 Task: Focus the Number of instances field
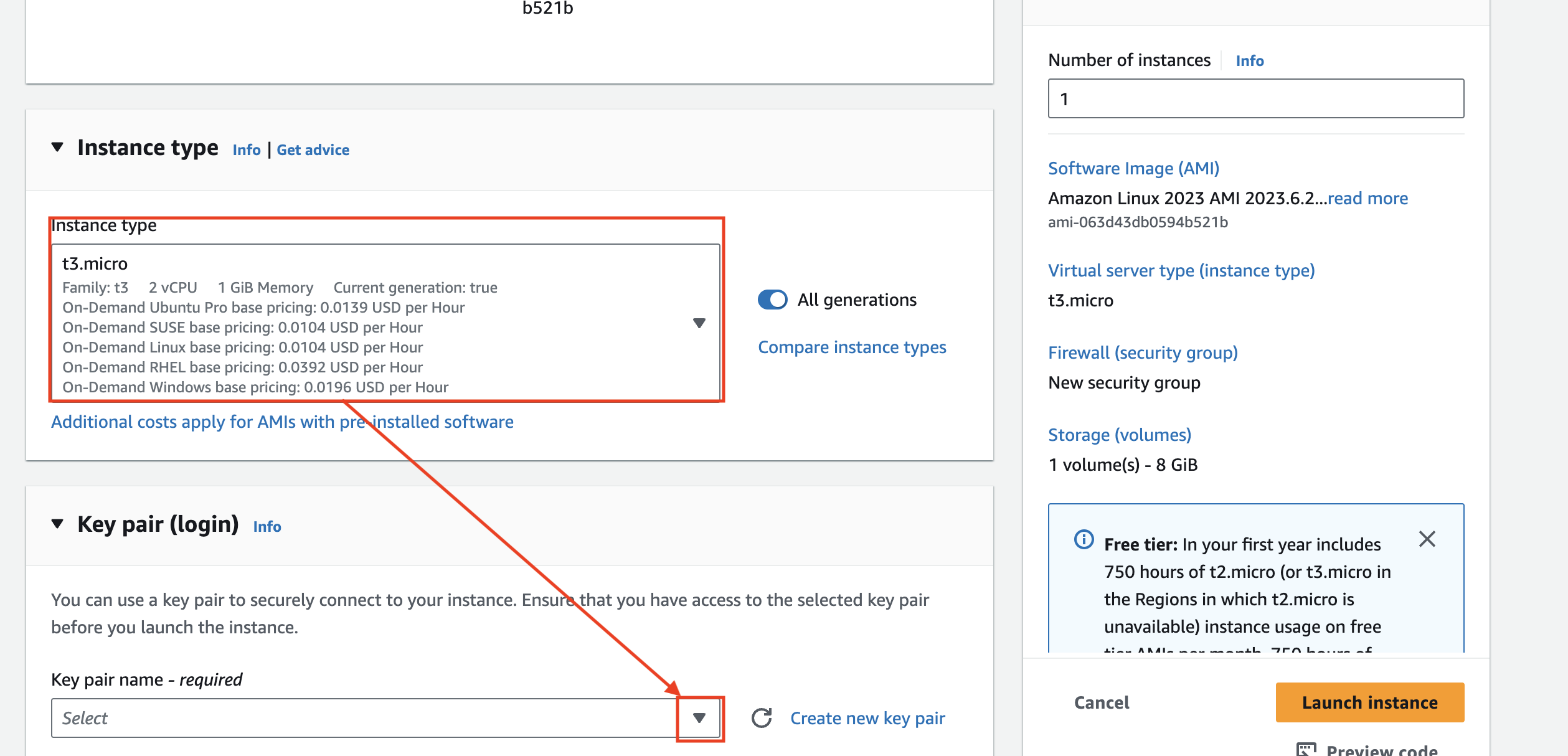(x=1255, y=98)
